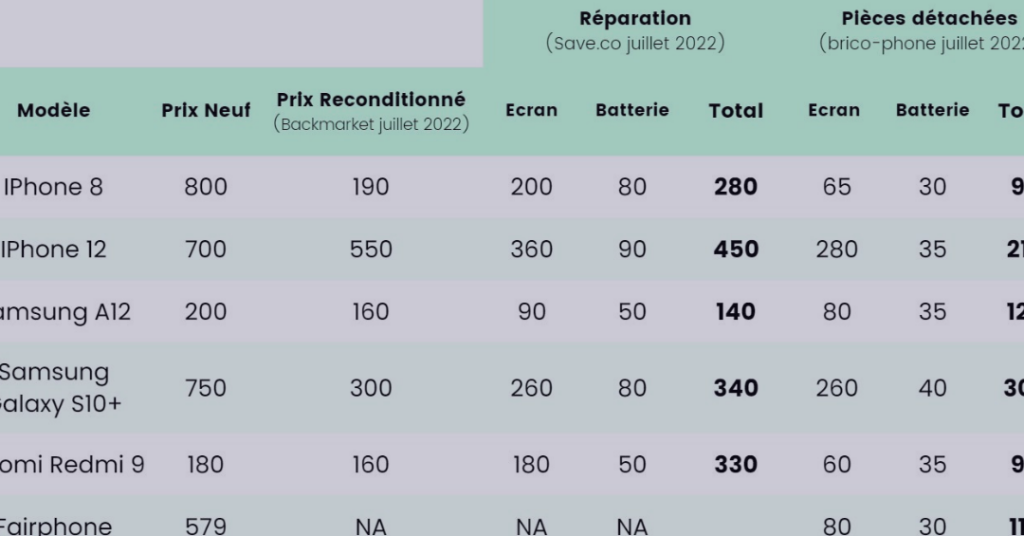Image resolution: width=1024 pixels, height=536 pixels.
Task: Click Redmi 9 repair total 330
Action: point(736,465)
